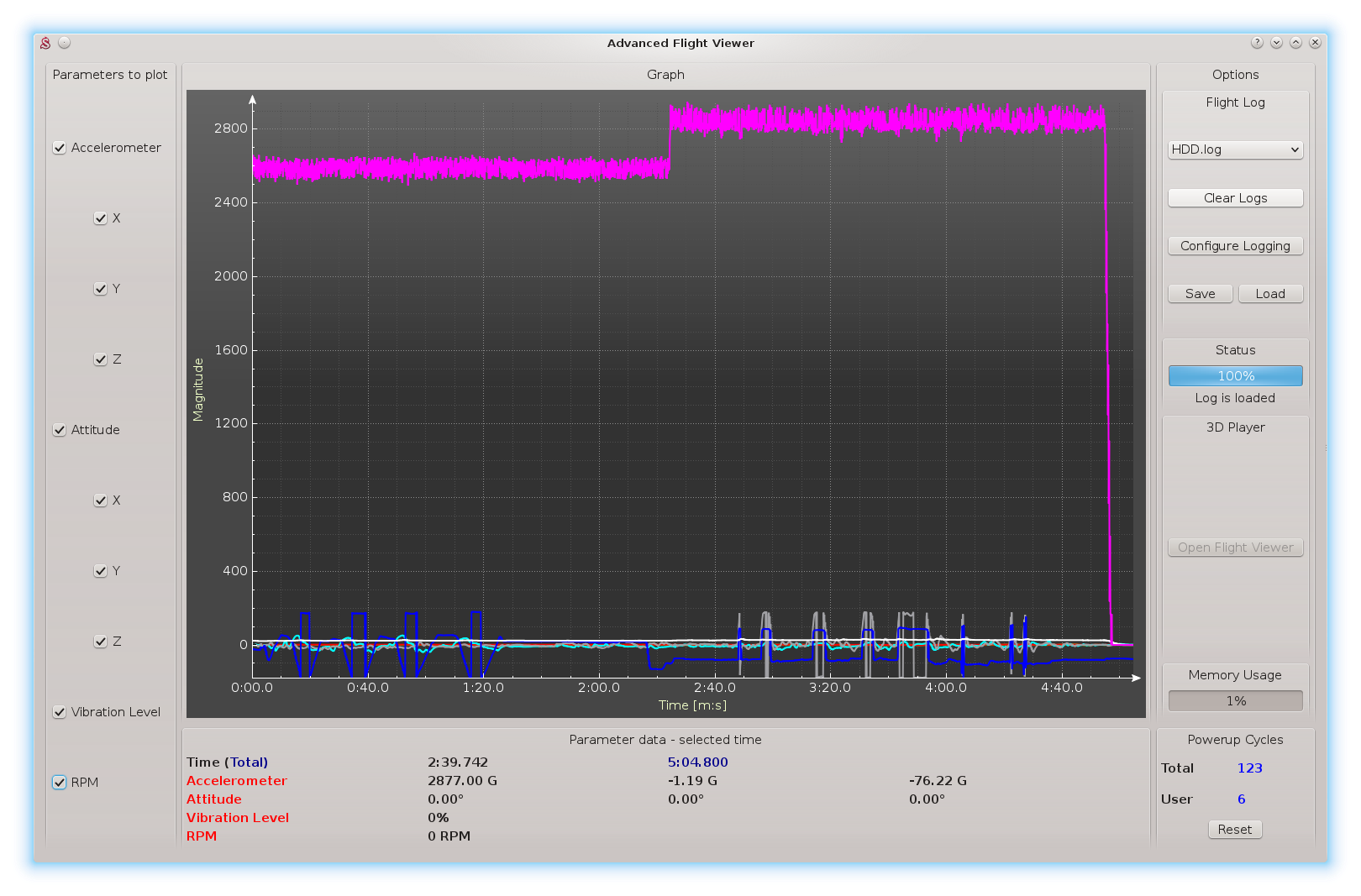The image size is (1361, 896).
Task: Click the application logo icon in title bar
Action: (45, 43)
